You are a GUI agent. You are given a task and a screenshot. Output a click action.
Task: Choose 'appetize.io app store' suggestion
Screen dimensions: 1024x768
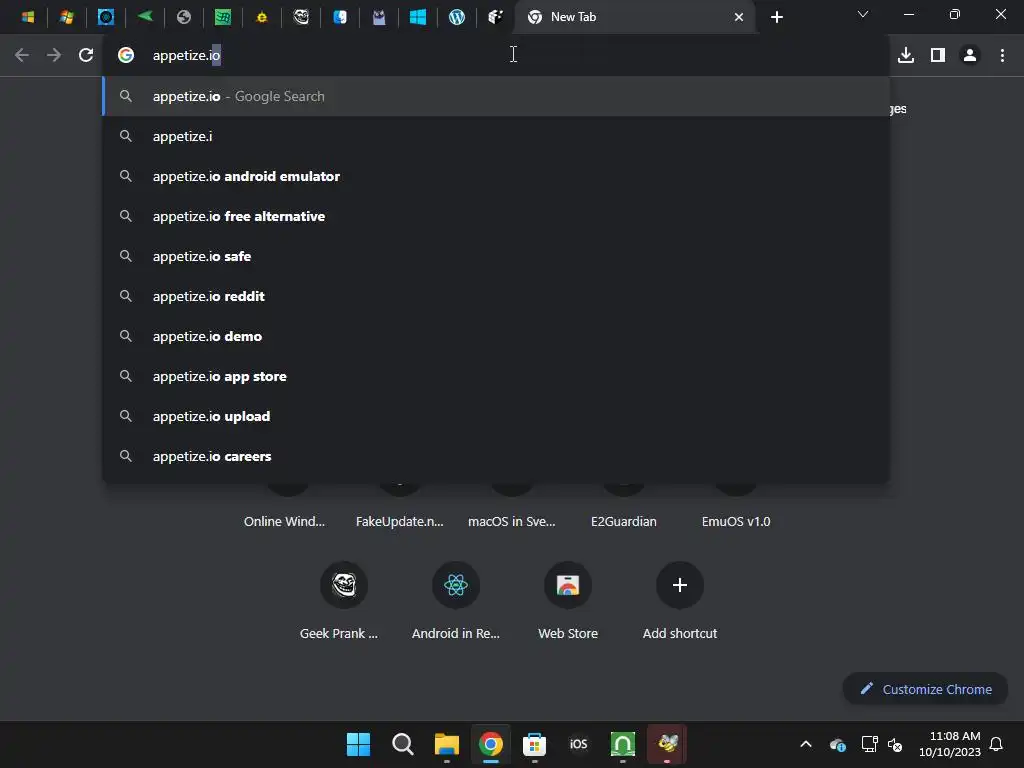click(x=496, y=376)
